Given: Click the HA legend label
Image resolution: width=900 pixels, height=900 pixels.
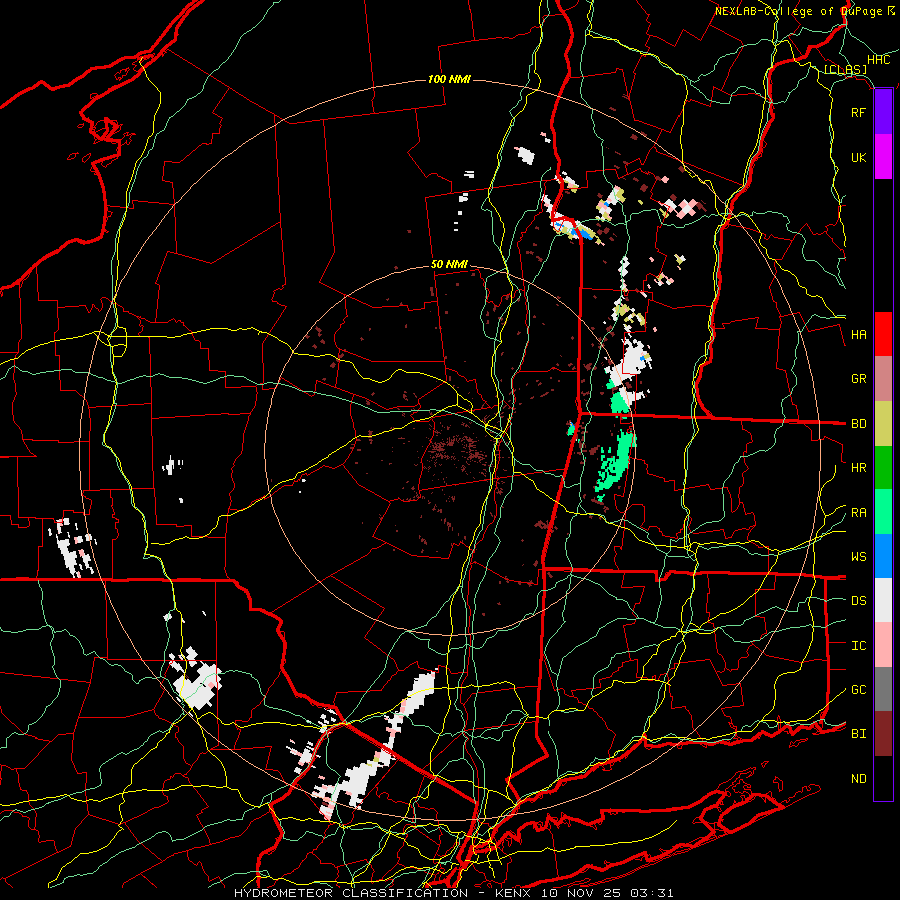Looking at the screenshot, I should click(858, 335).
